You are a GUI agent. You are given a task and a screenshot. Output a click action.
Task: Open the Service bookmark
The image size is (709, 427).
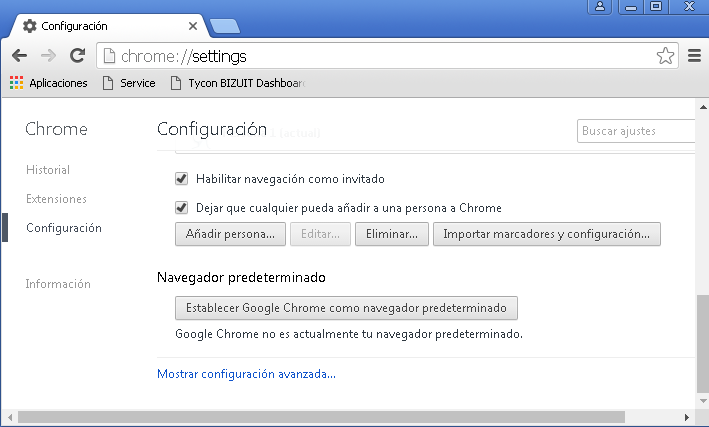129,83
